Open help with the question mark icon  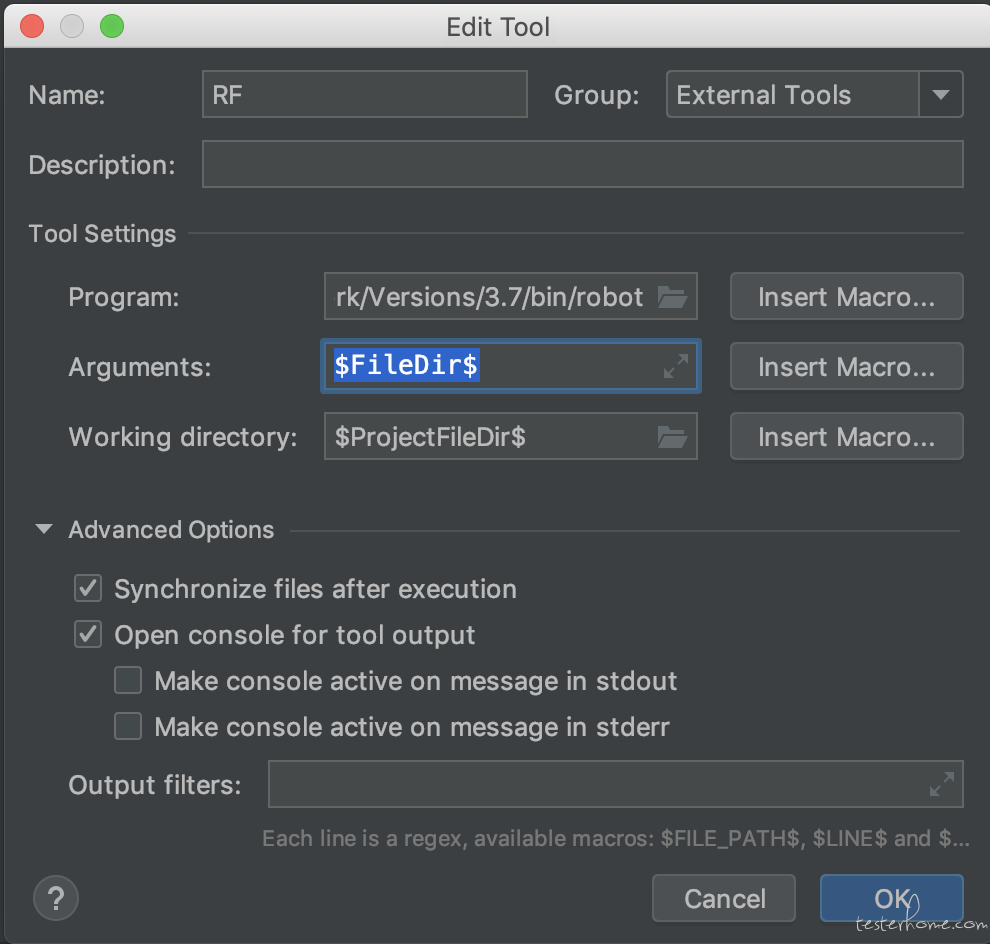pos(56,898)
